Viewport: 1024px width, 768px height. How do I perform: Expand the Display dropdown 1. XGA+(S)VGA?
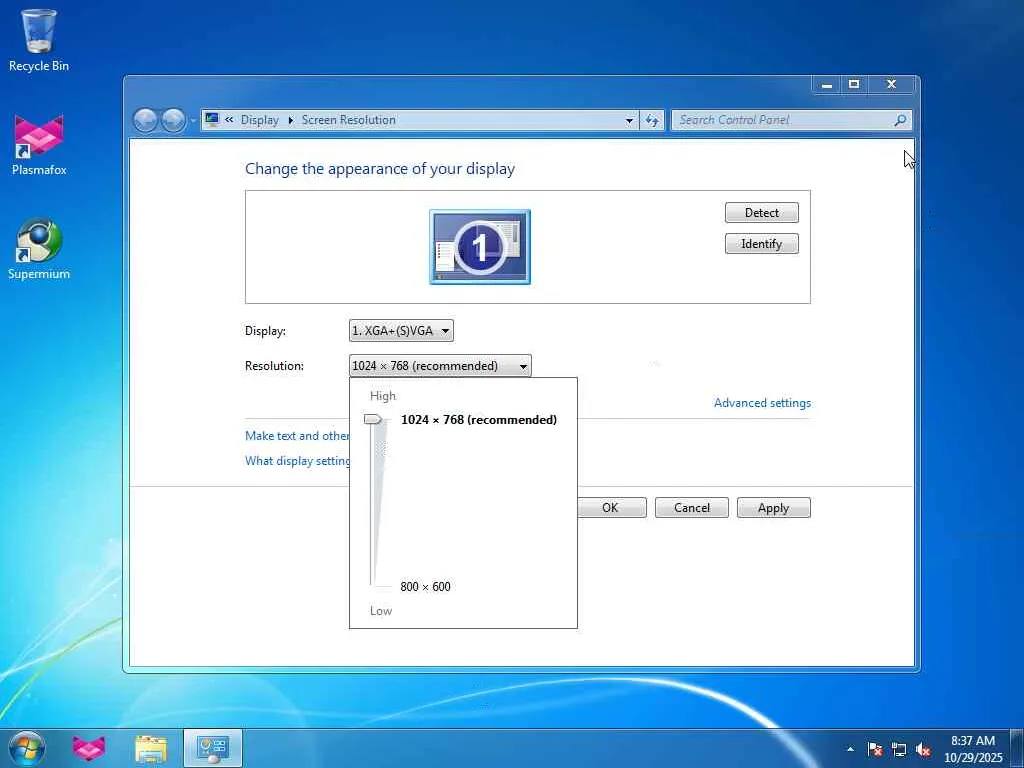coord(401,330)
